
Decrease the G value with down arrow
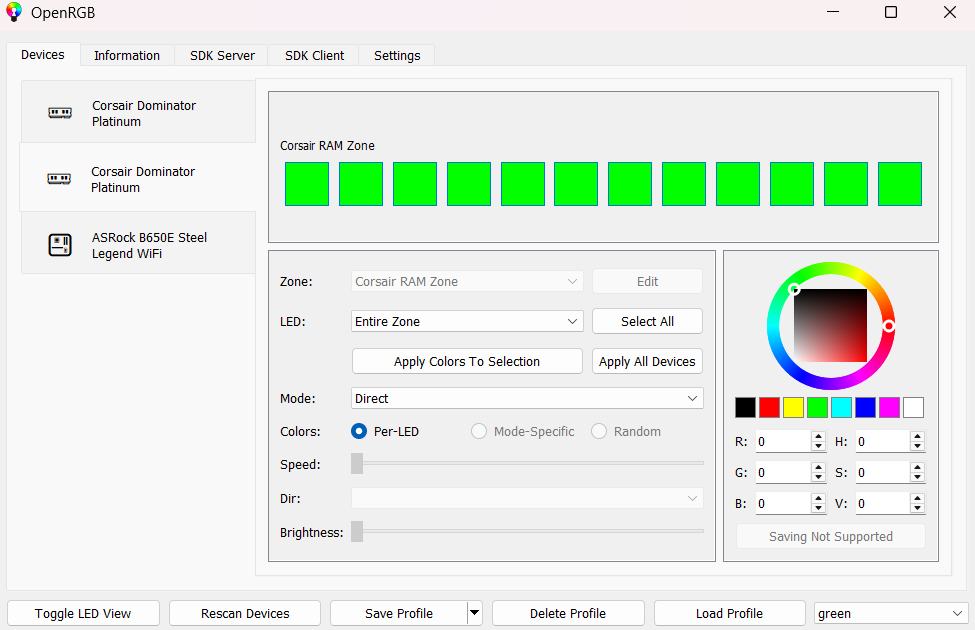(818, 477)
